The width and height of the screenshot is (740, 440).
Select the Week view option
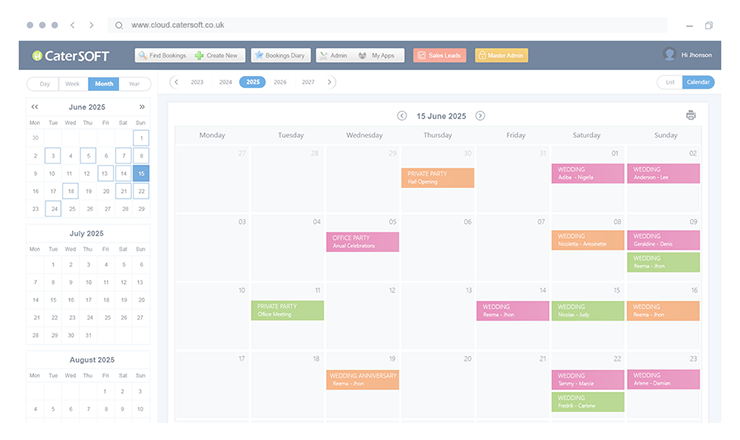pyautogui.click(x=73, y=84)
